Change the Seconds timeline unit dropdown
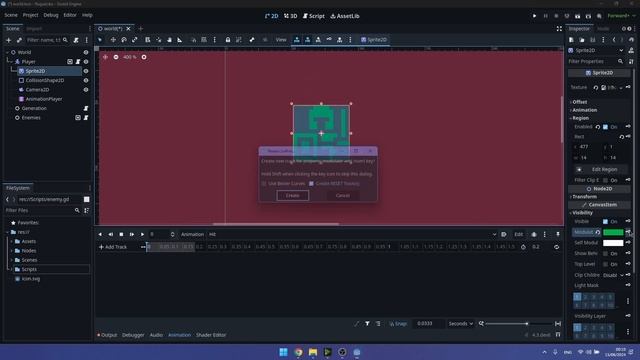Image resolution: width=640 pixels, height=360 pixels. (x=461, y=324)
